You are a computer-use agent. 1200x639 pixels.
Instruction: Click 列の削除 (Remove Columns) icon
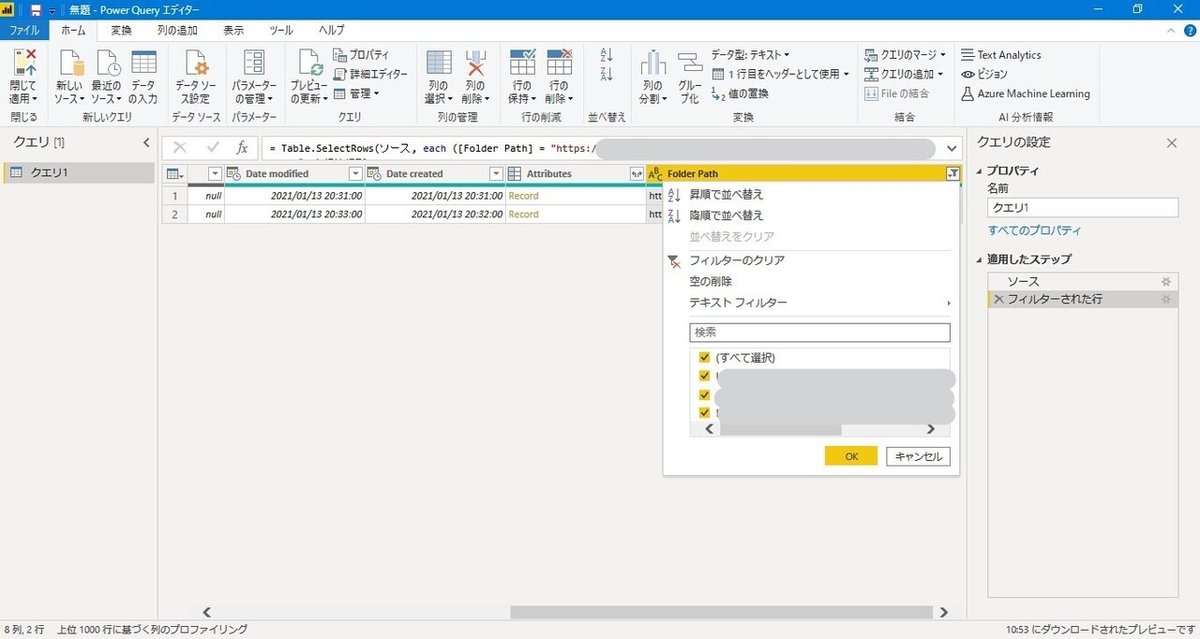tap(475, 62)
